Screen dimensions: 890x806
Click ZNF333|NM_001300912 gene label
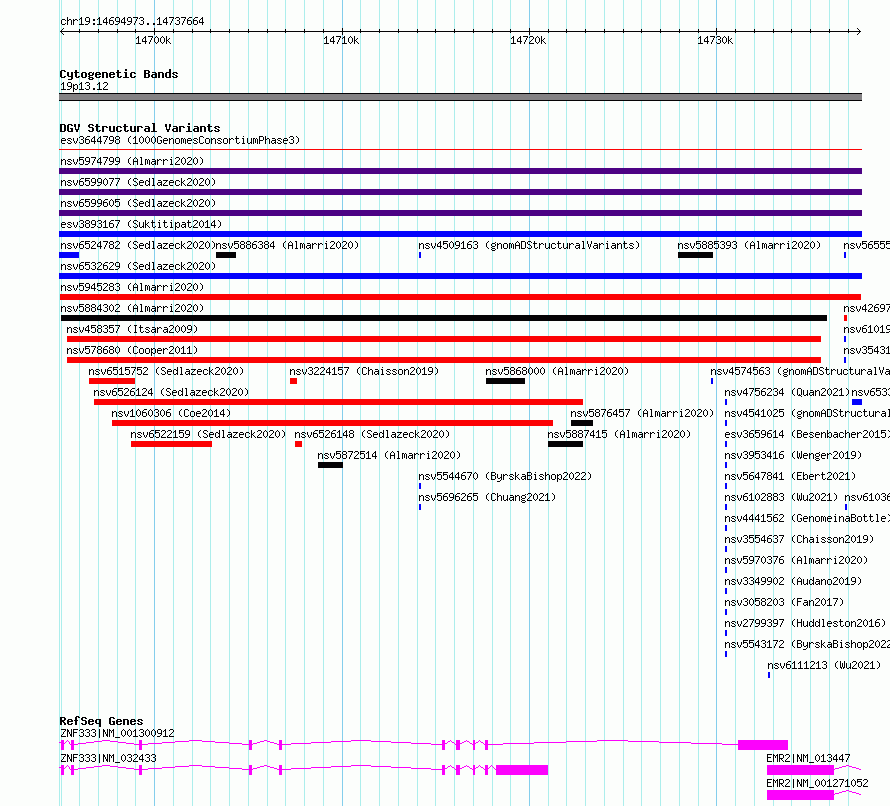click(x=117, y=733)
